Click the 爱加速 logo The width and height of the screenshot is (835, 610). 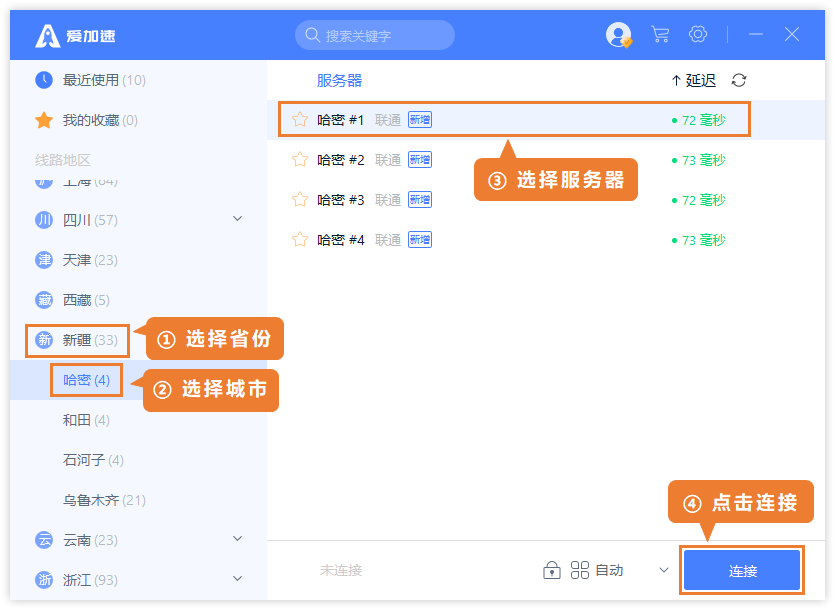coord(75,36)
